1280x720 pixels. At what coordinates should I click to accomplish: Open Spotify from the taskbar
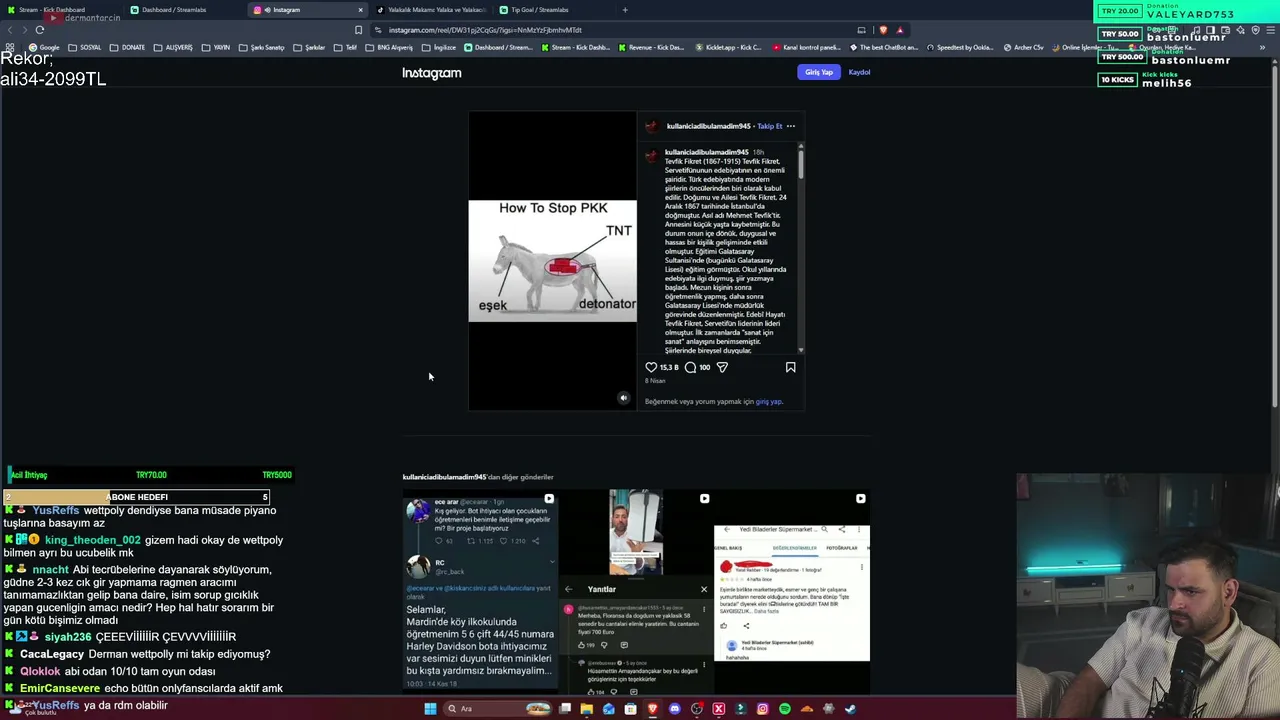(x=785, y=709)
